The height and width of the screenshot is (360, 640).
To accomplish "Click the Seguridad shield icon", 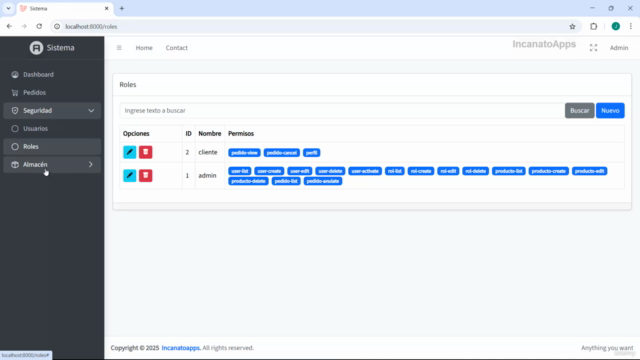I will pos(15,111).
